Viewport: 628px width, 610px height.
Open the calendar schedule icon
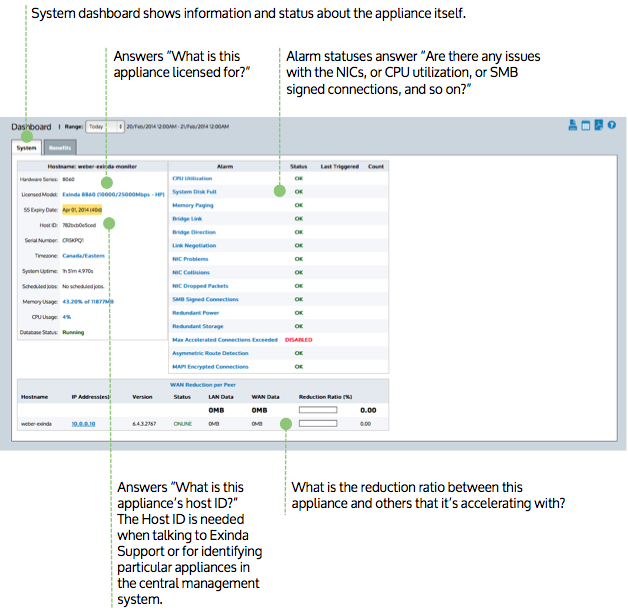(586, 125)
